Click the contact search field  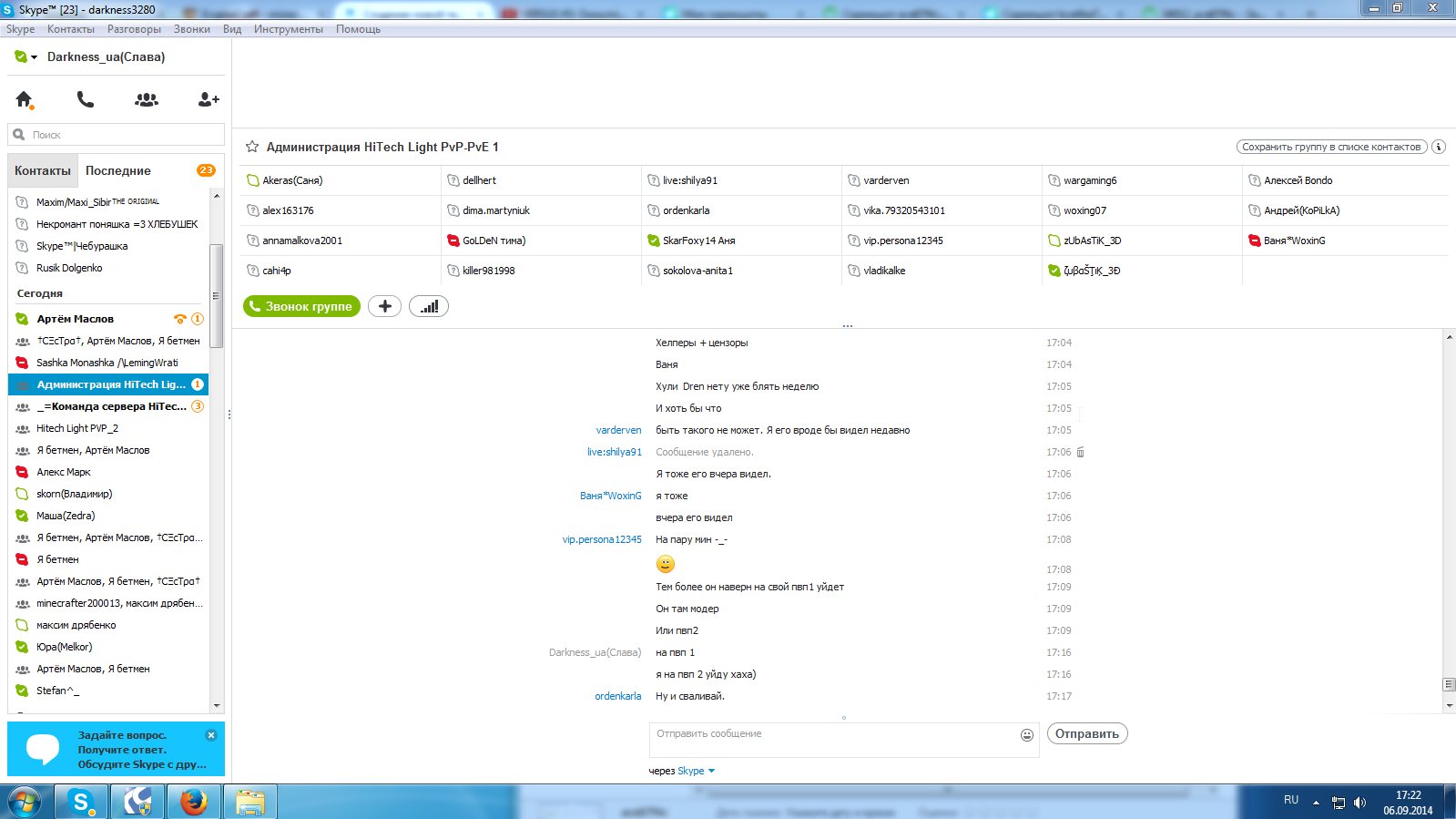[x=117, y=135]
